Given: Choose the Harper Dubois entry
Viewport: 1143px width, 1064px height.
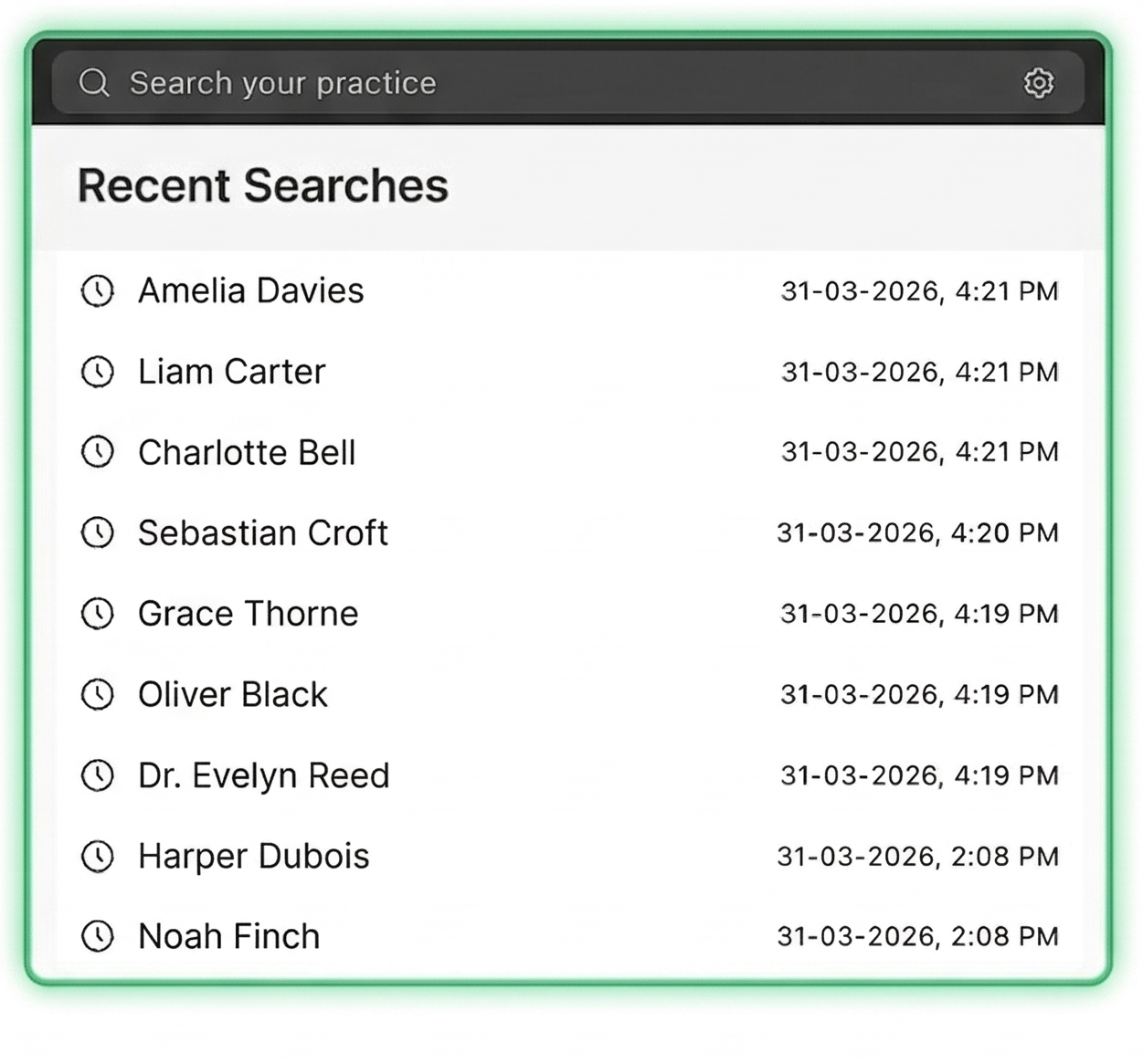Looking at the screenshot, I should [x=254, y=856].
